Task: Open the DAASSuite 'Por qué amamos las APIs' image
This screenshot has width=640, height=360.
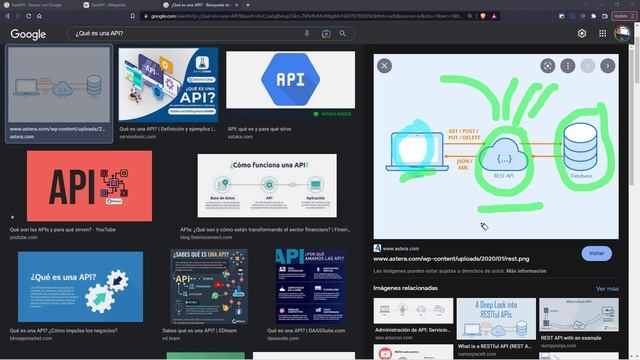Action: [x=310, y=287]
